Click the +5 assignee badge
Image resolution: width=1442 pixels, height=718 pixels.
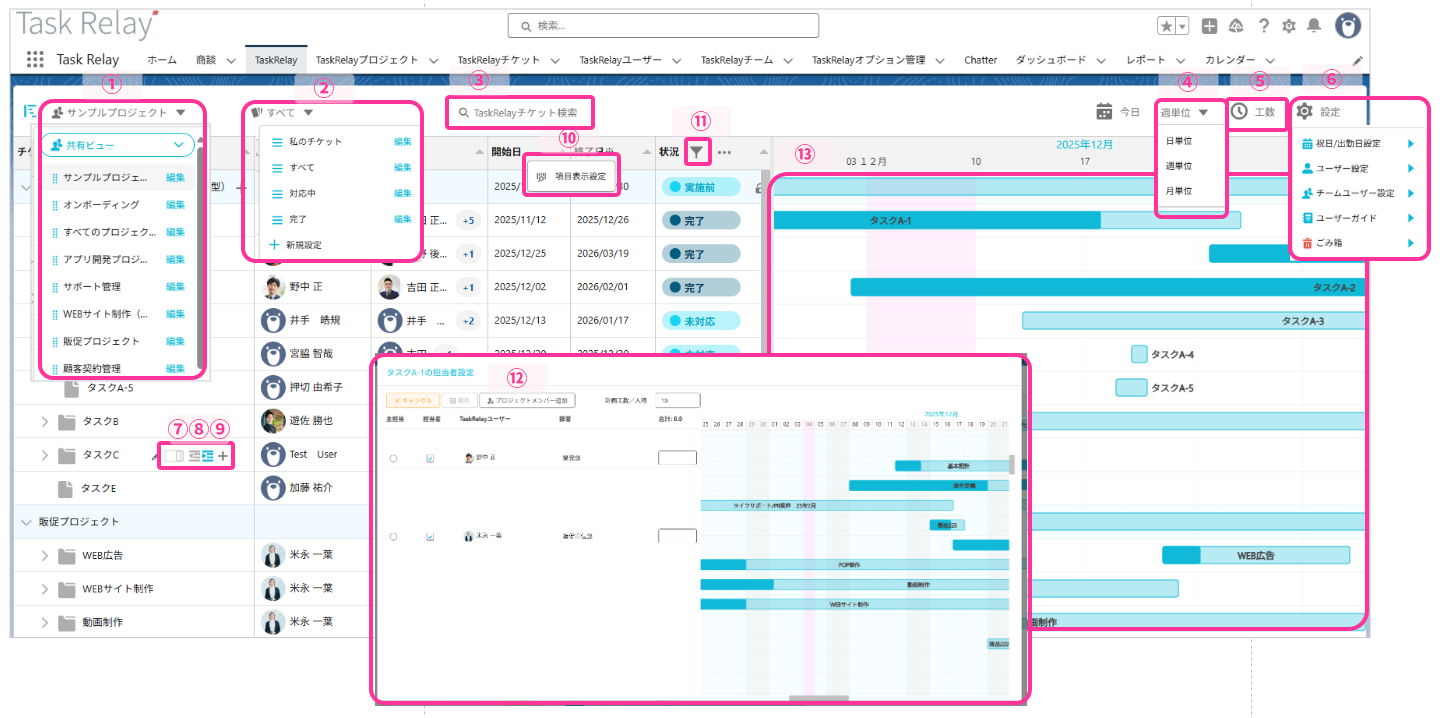pyautogui.click(x=469, y=220)
